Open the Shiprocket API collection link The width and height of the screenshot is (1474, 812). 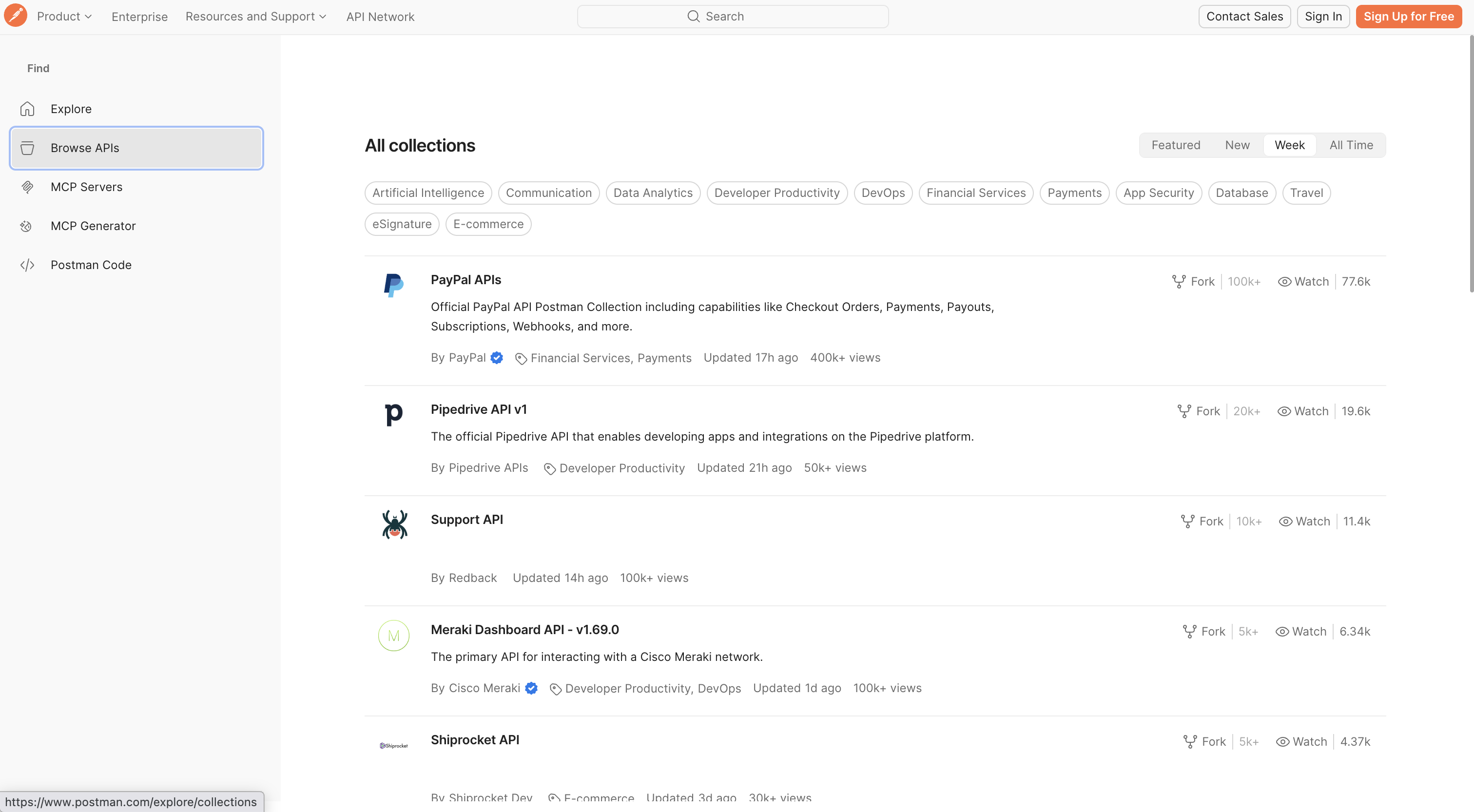[x=475, y=740]
